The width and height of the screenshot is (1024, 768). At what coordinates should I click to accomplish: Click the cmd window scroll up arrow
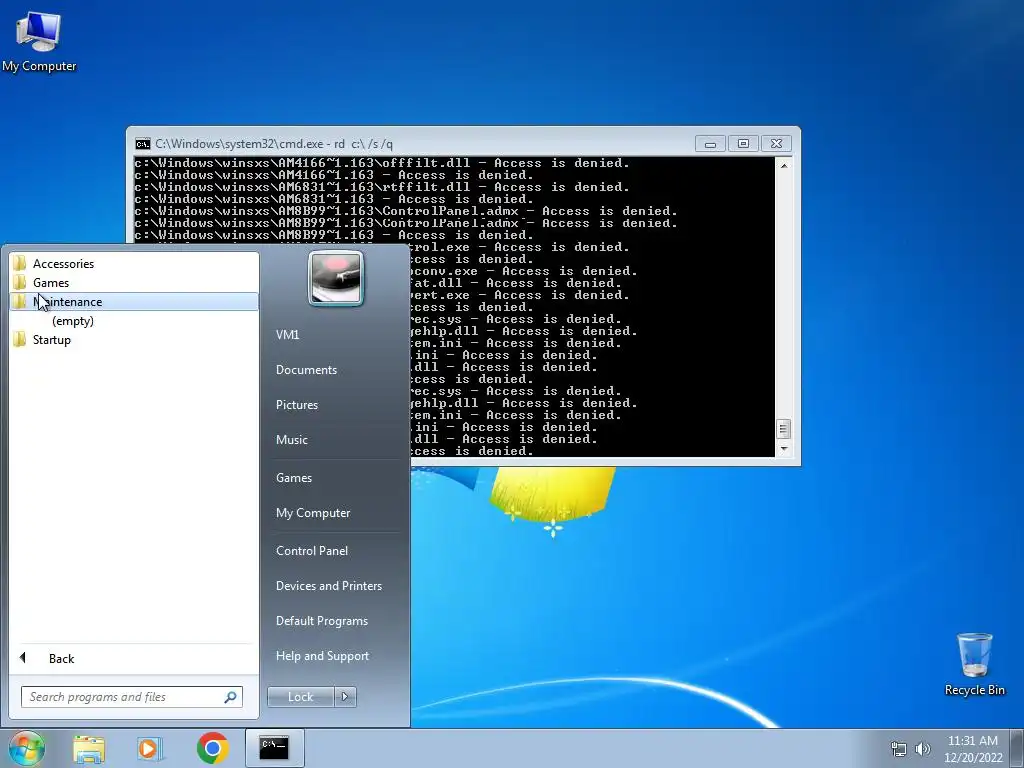pyautogui.click(x=784, y=166)
